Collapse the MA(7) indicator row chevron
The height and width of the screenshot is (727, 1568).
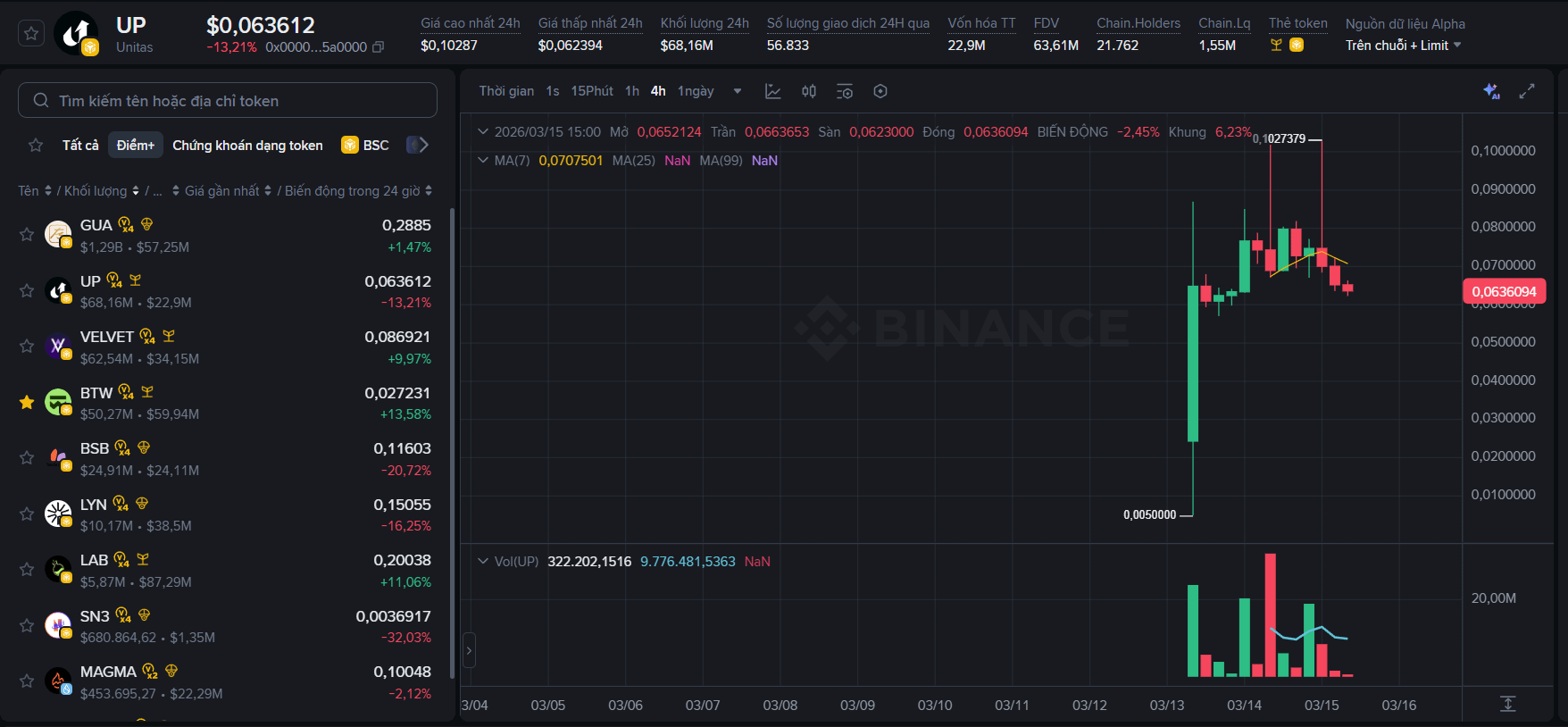483,160
